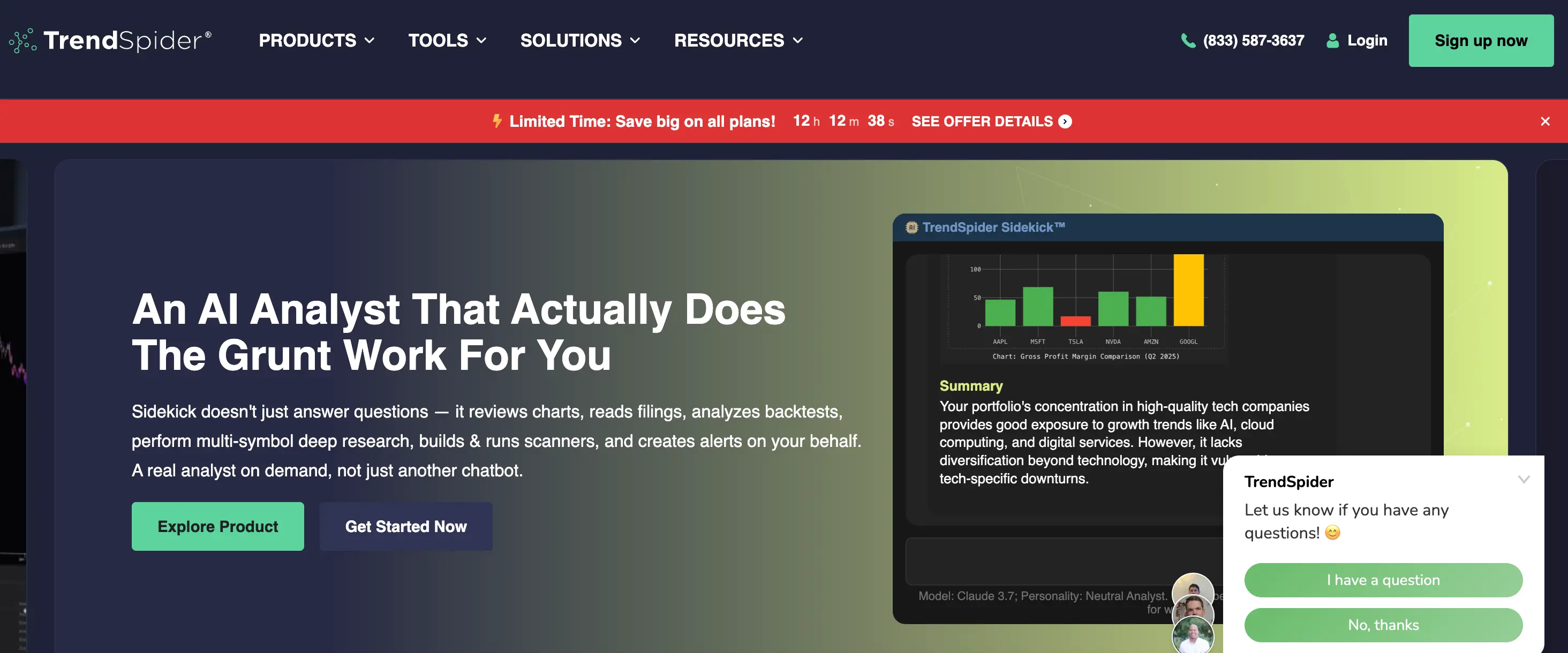Click the Summary heading in Sidekick
Image resolution: width=1568 pixels, height=653 pixels.
(x=971, y=386)
